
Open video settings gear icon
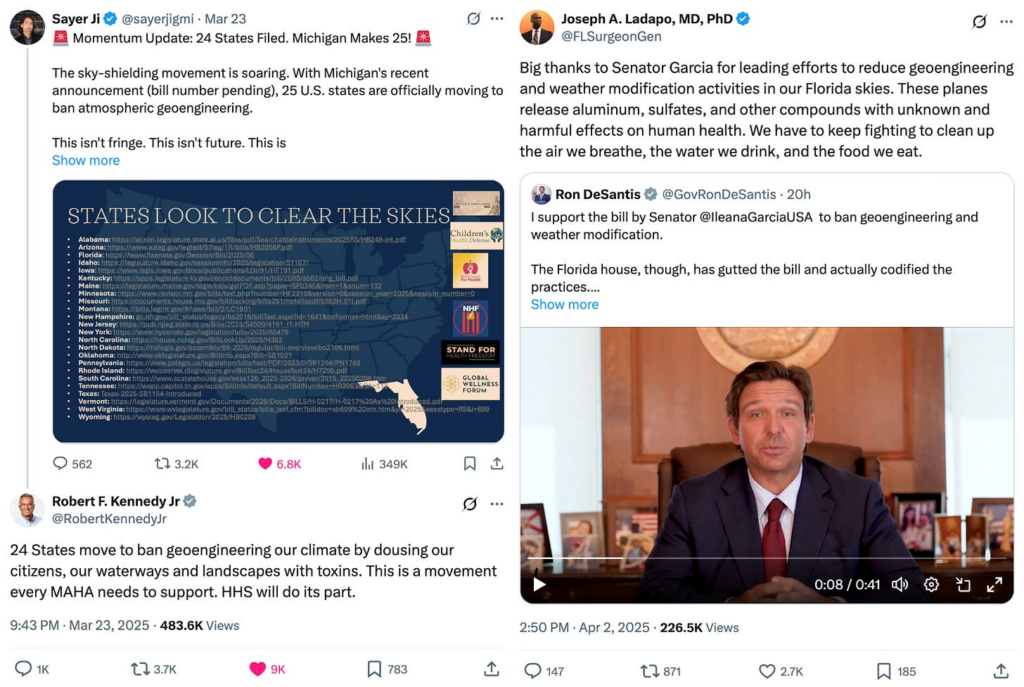pyautogui.click(x=931, y=584)
